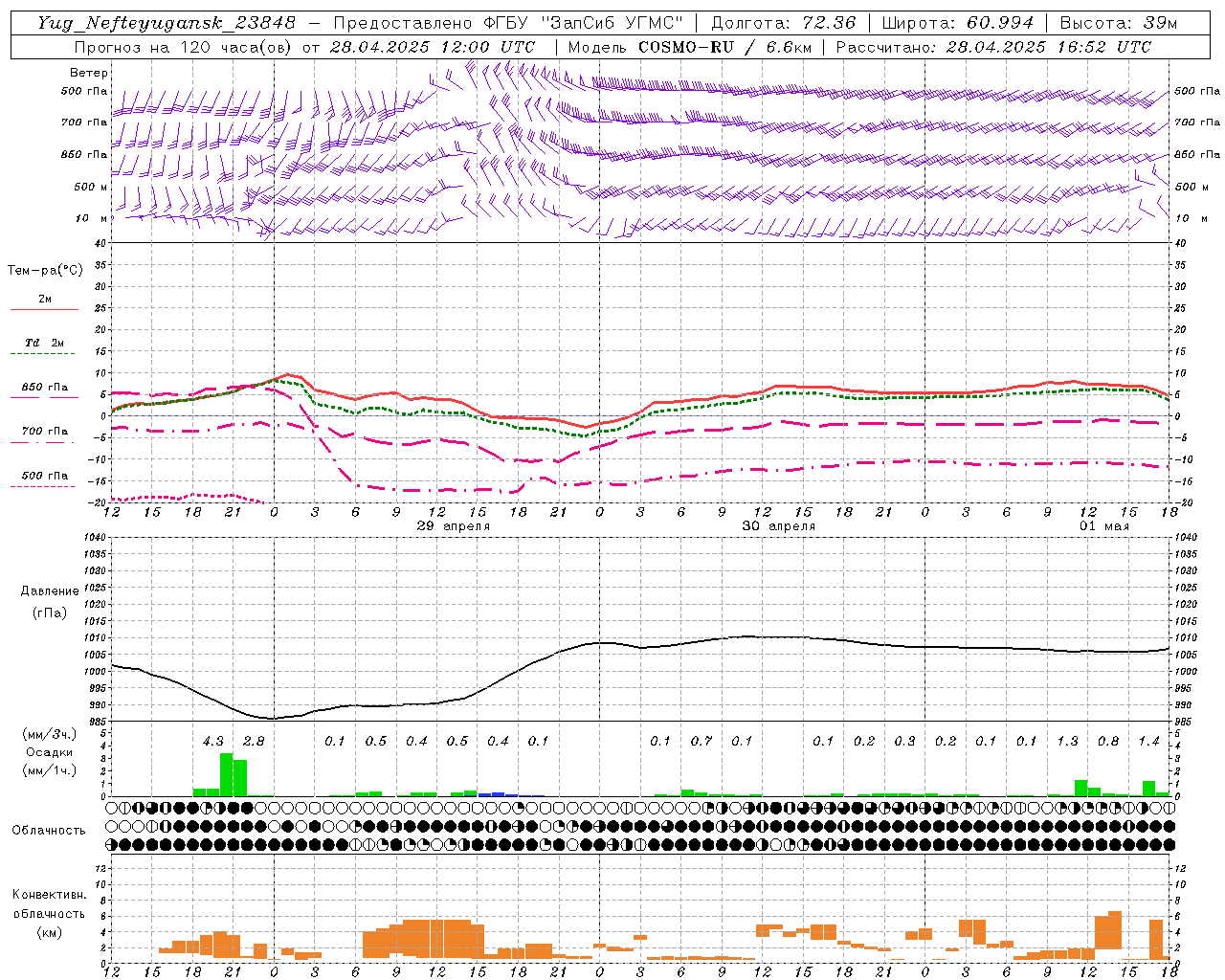1225x980 pixels.
Task: Click the 0.3 precipitation total value
Action: 904,741
